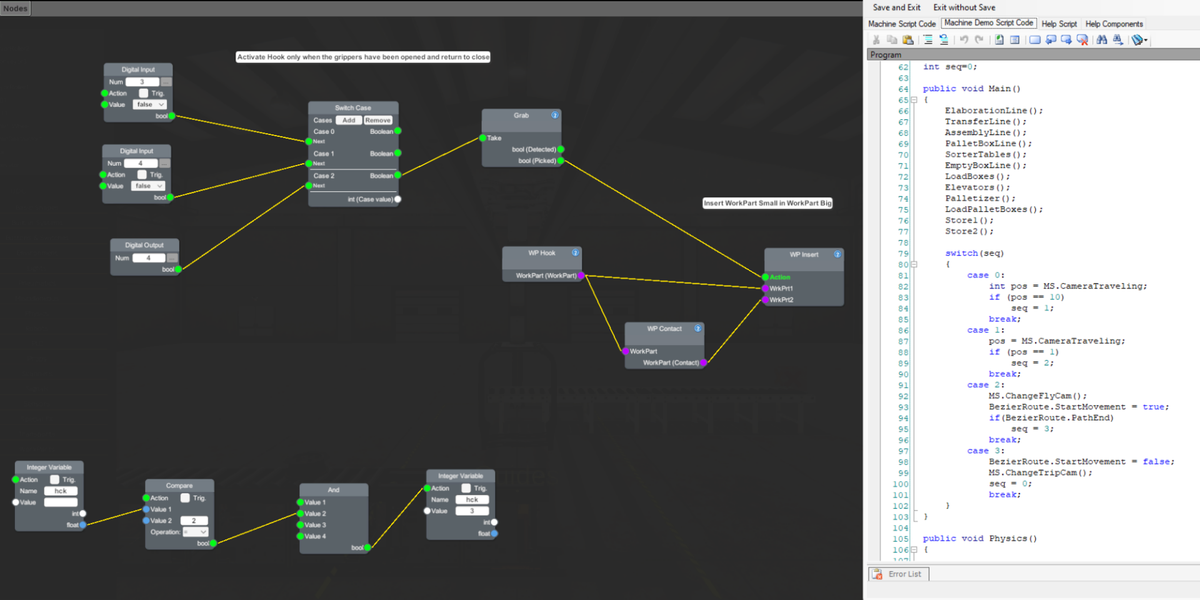Click the indent lines toolbar icon
Viewport: 1200px width, 600px height.
929,40
